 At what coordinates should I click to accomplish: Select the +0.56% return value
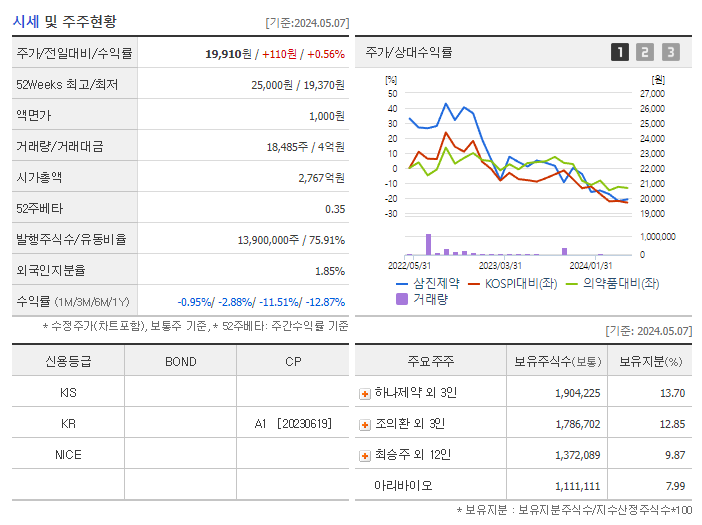326,54
